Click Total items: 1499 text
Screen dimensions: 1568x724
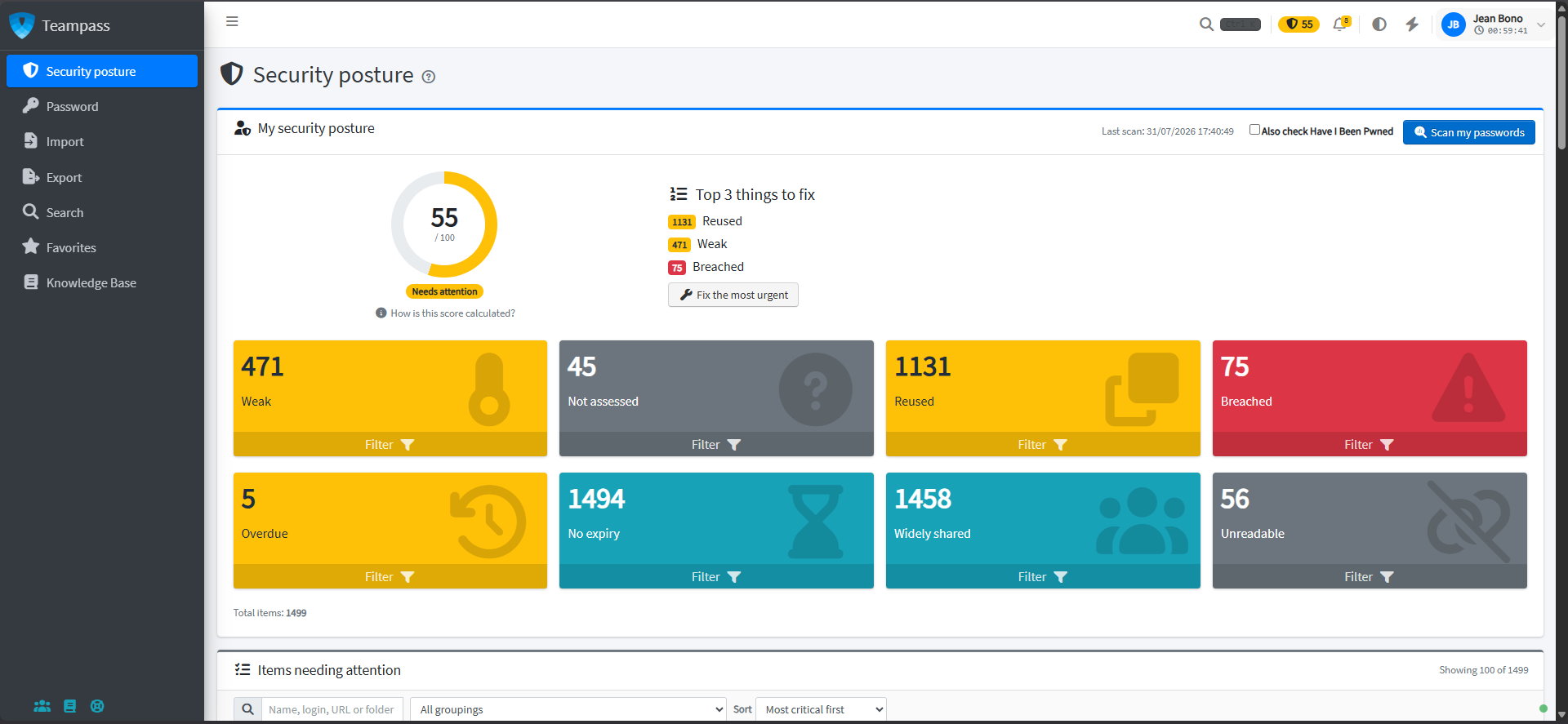(x=270, y=613)
